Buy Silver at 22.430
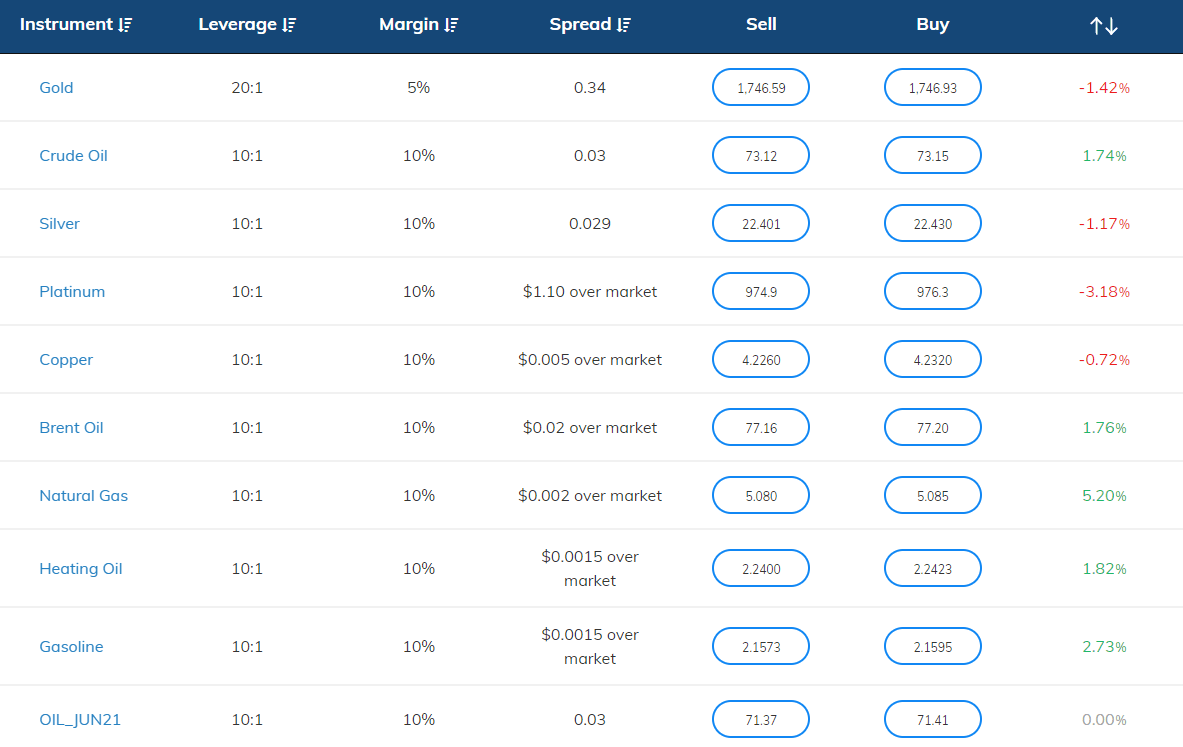The image size is (1183, 747). (932, 224)
